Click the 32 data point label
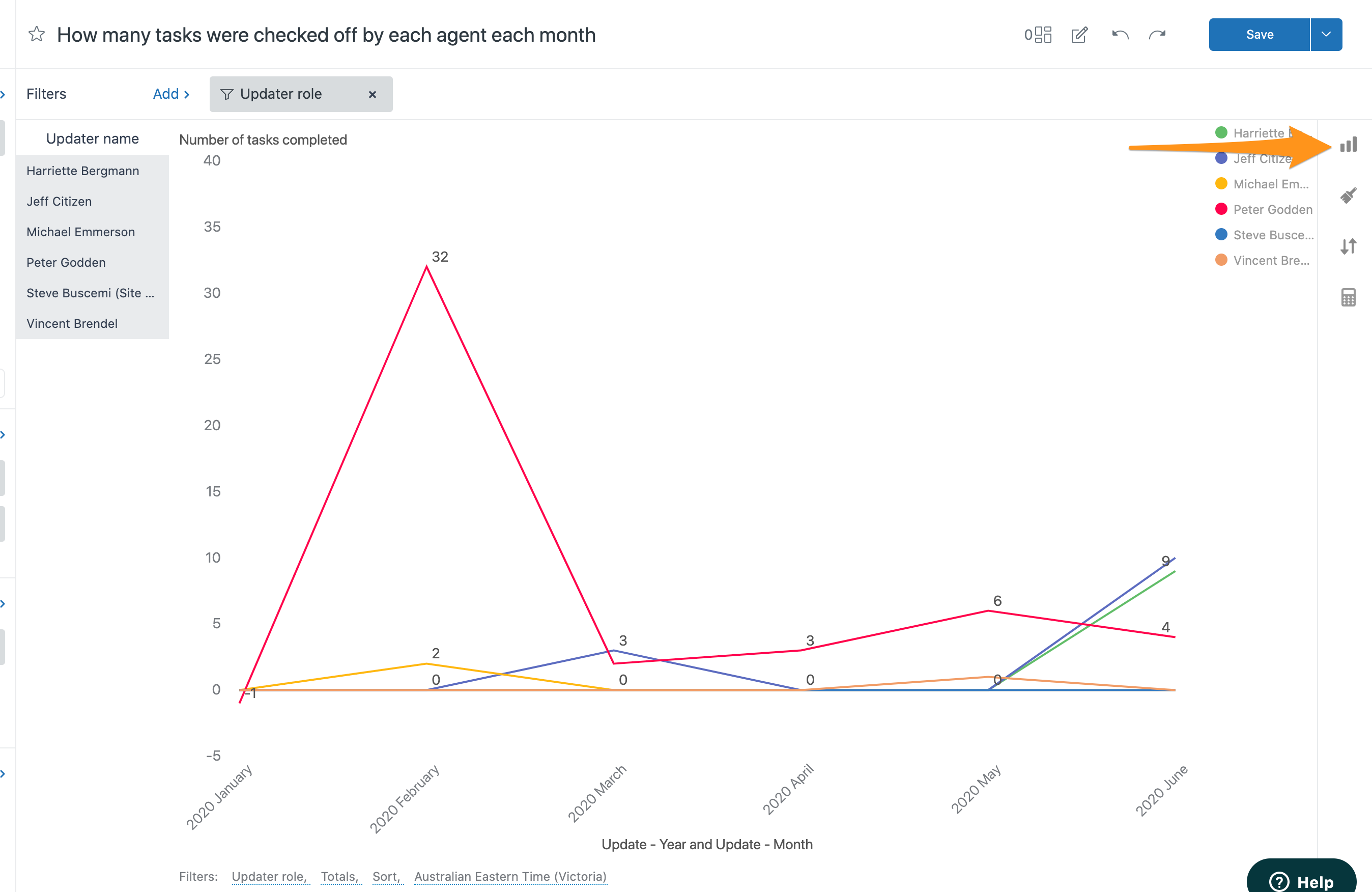The width and height of the screenshot is (1372, 892). 440,257
